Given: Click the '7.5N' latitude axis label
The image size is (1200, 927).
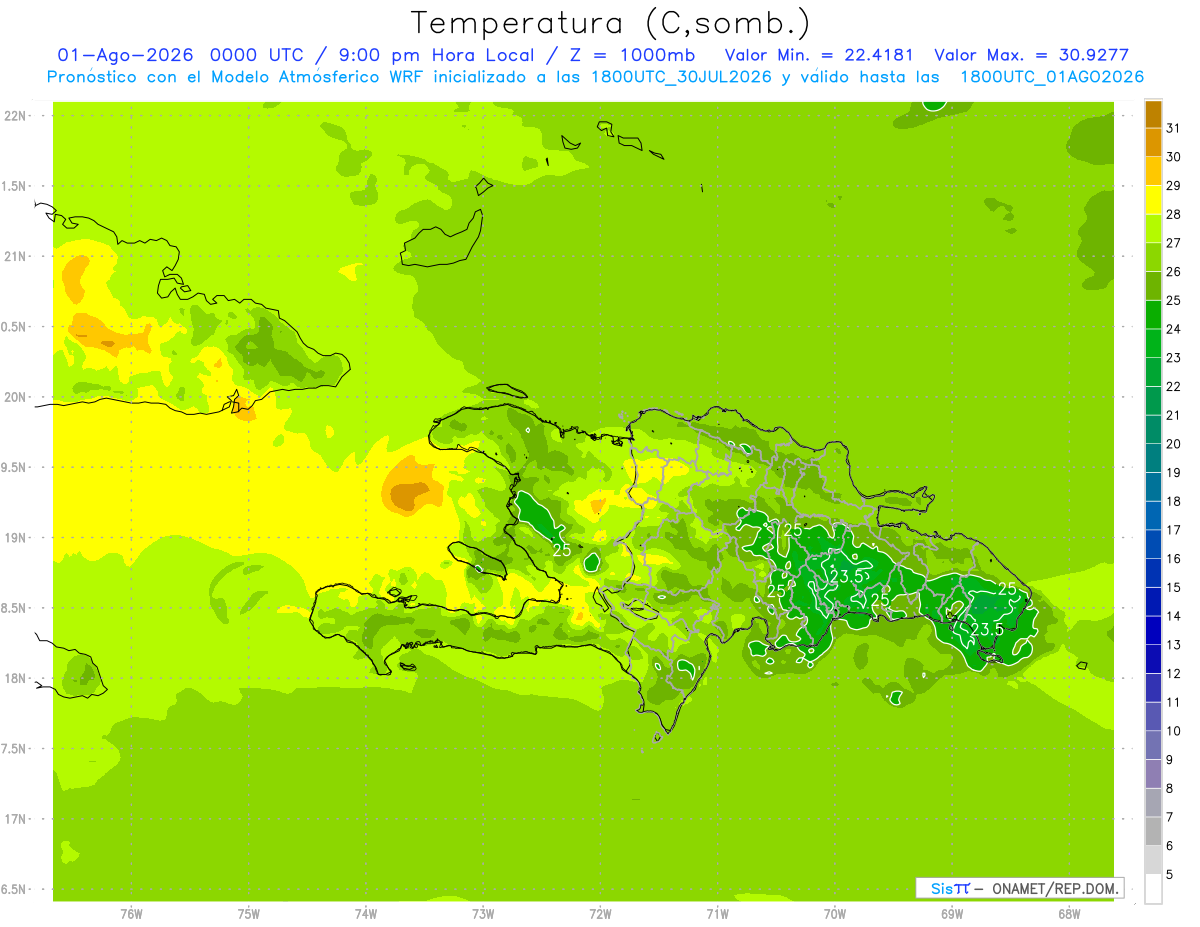Looking at the screenshot, I should point(15,749).
